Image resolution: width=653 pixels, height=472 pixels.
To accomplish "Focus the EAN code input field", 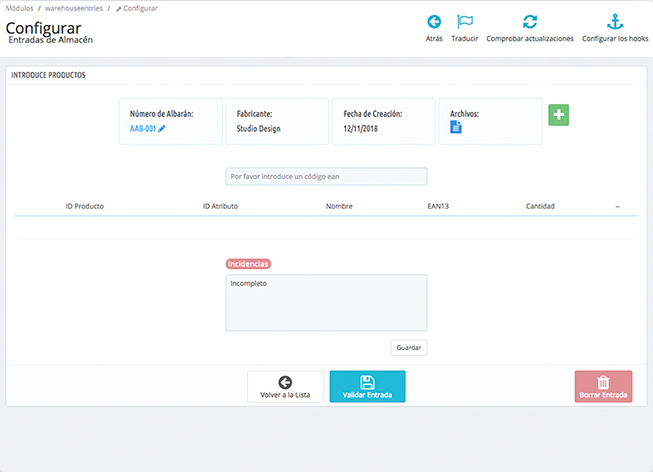I will pos(326,176).
